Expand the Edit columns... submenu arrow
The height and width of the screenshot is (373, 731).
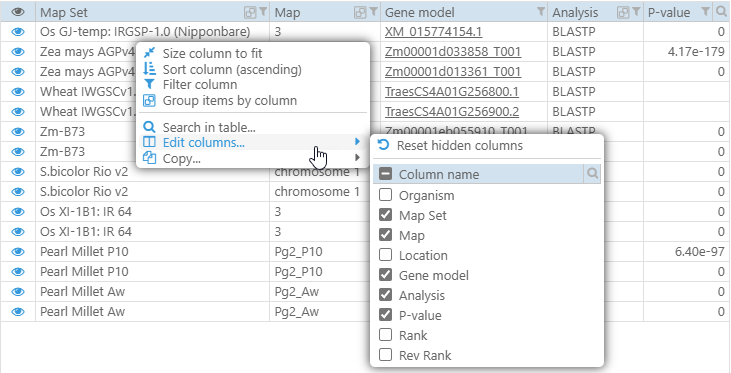coord(358,142)
